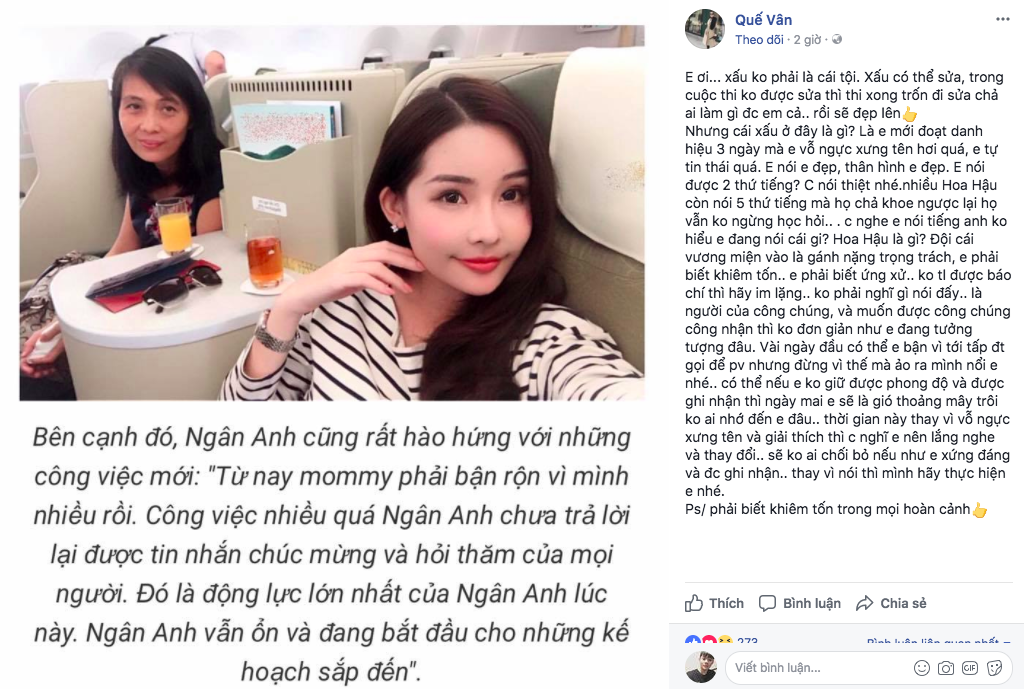
Task: Click in the Viết bình luận field
Action: (869, 667)
